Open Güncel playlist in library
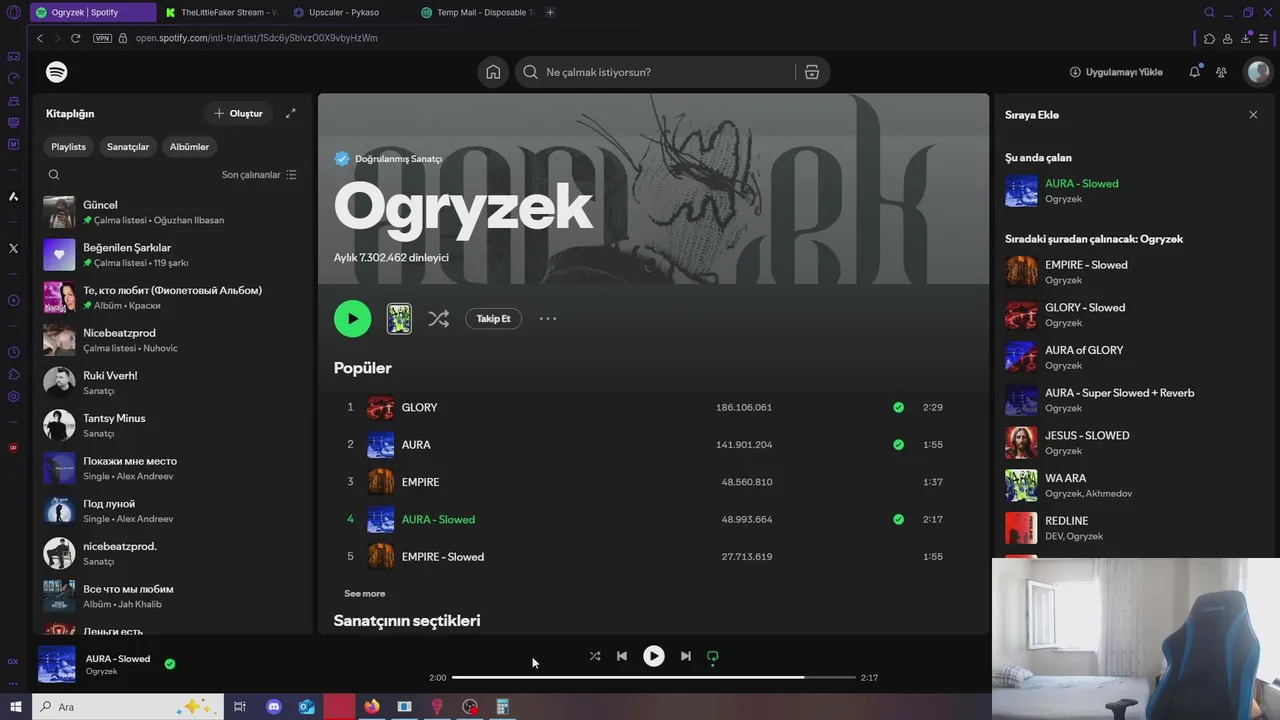This screenshot has height=720, width=1280. tap(174, 212)
